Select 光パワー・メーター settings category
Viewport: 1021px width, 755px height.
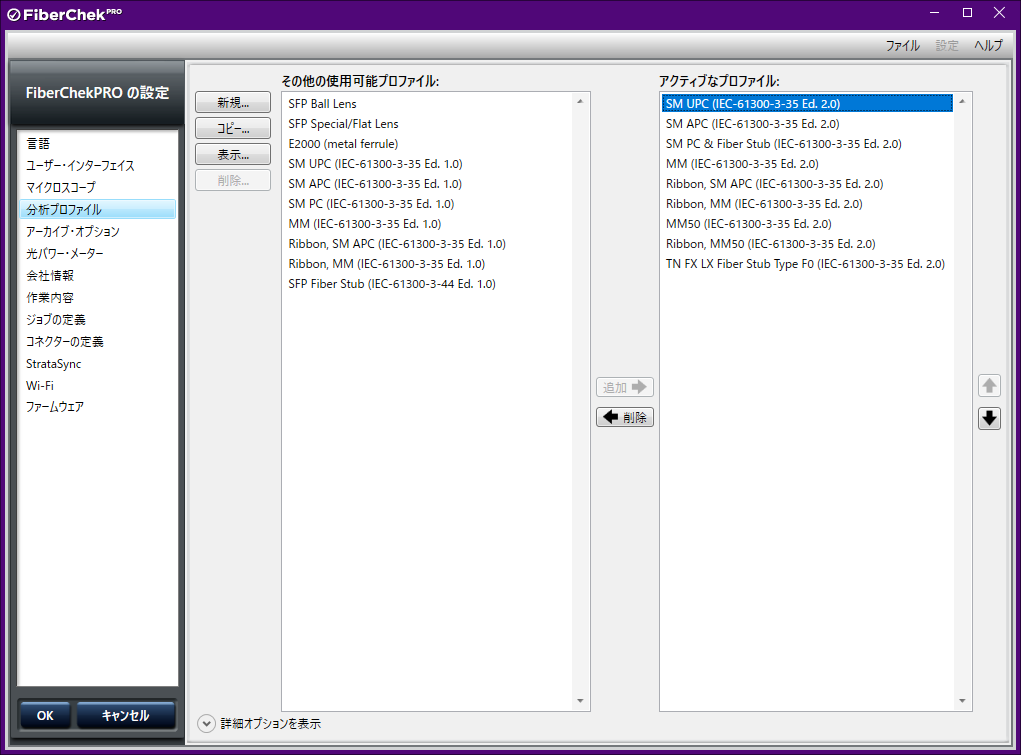pyautogui.click(x=98, y=253)
